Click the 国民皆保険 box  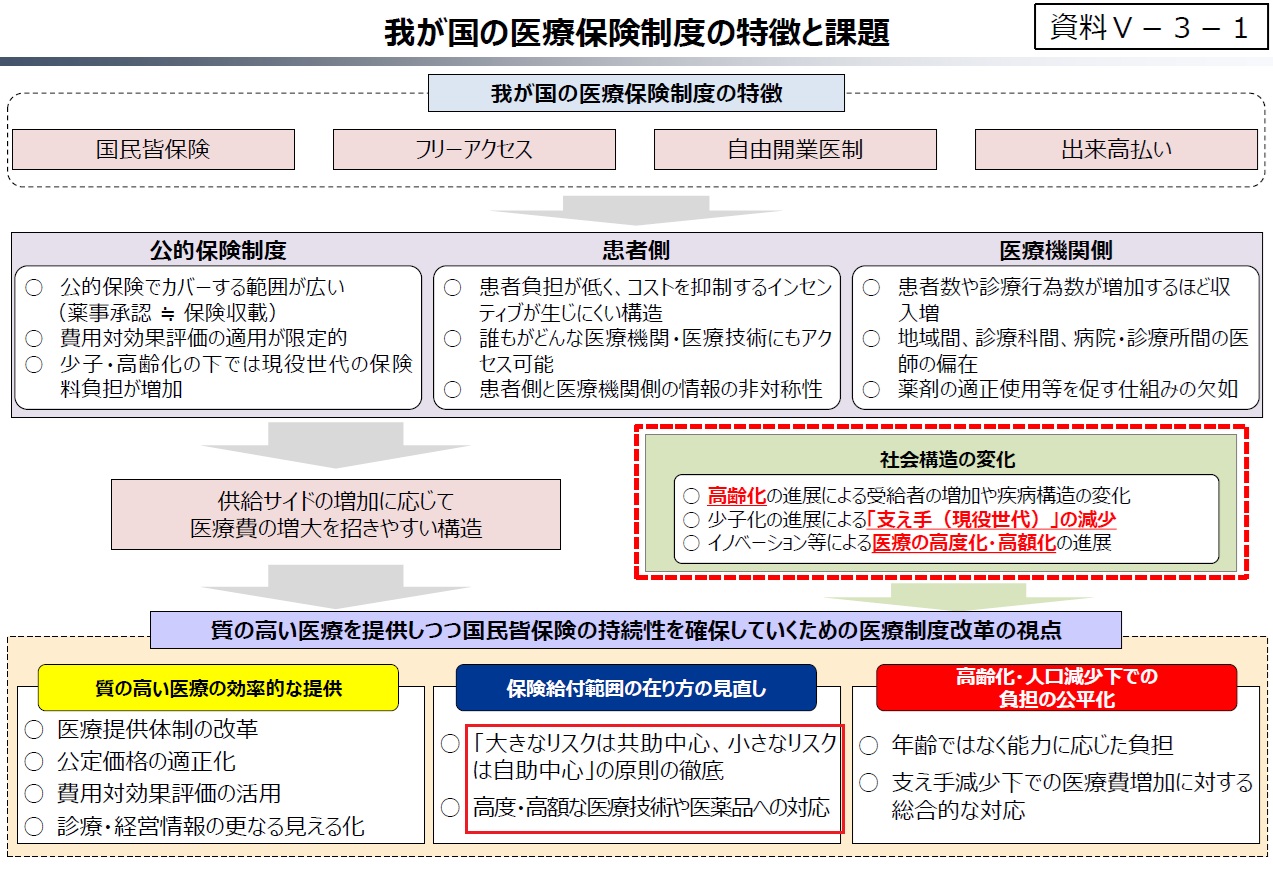pyautogui.click(x=153, y=149)
